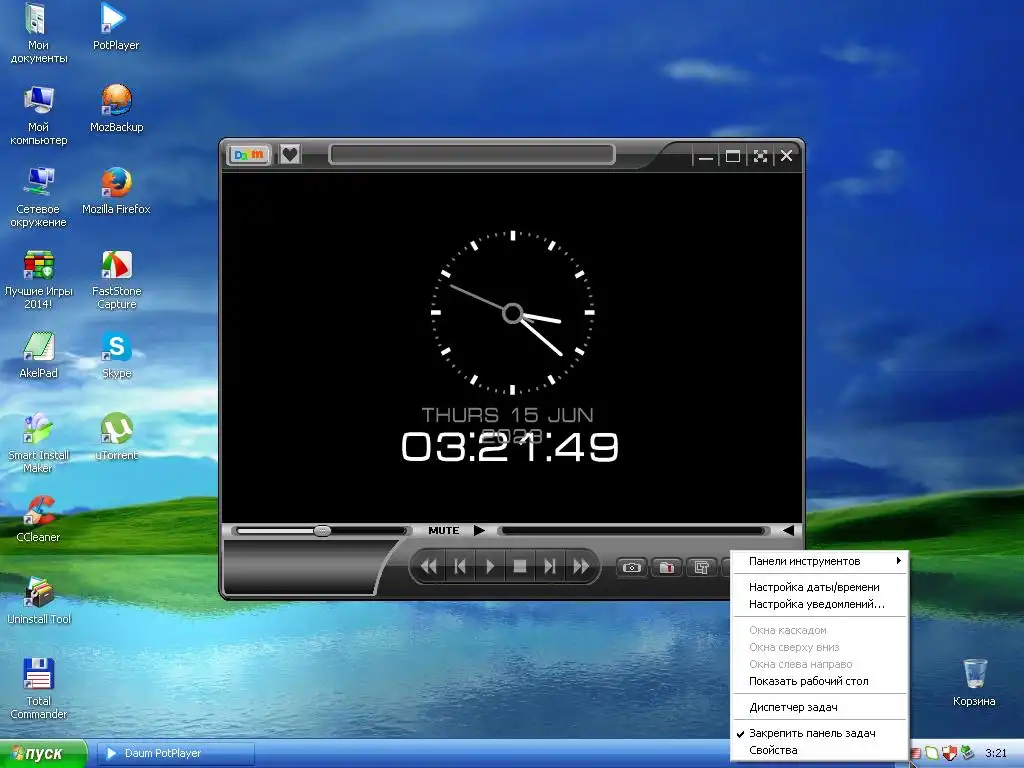Select the Total Commander desktop icon
1024x768 pixels.
pyautogui.click(x=38, y=689)
